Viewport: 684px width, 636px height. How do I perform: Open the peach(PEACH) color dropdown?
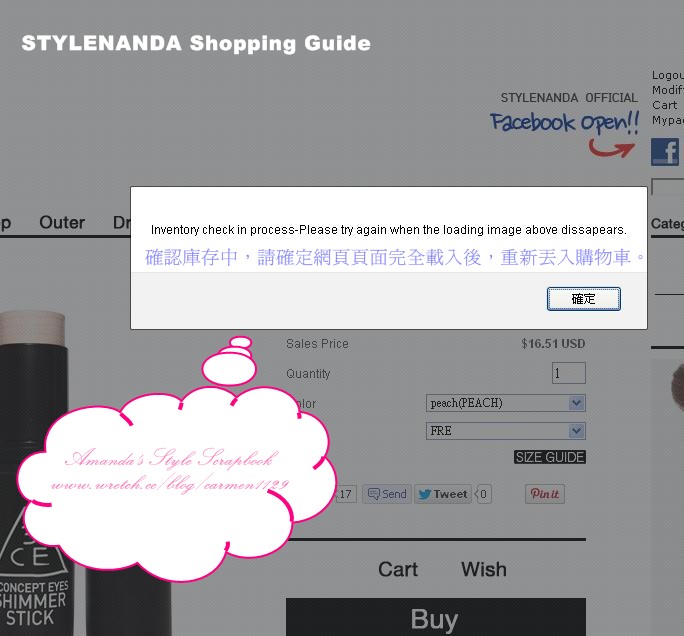click(x=506, y=403)
